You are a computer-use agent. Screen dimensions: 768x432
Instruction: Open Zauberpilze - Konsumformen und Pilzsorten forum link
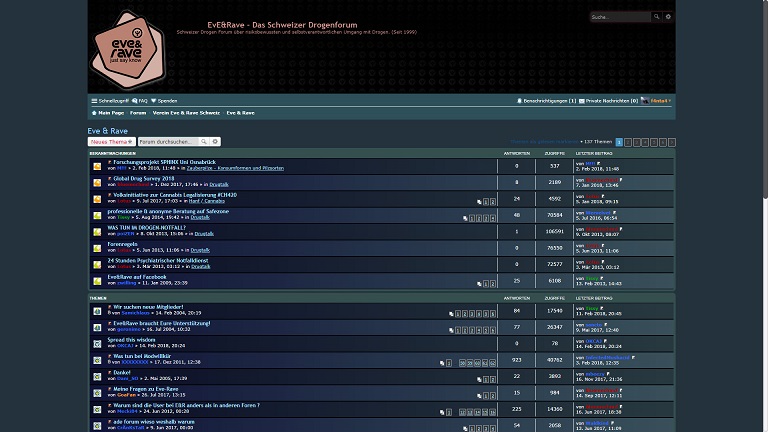coord(235,168)
